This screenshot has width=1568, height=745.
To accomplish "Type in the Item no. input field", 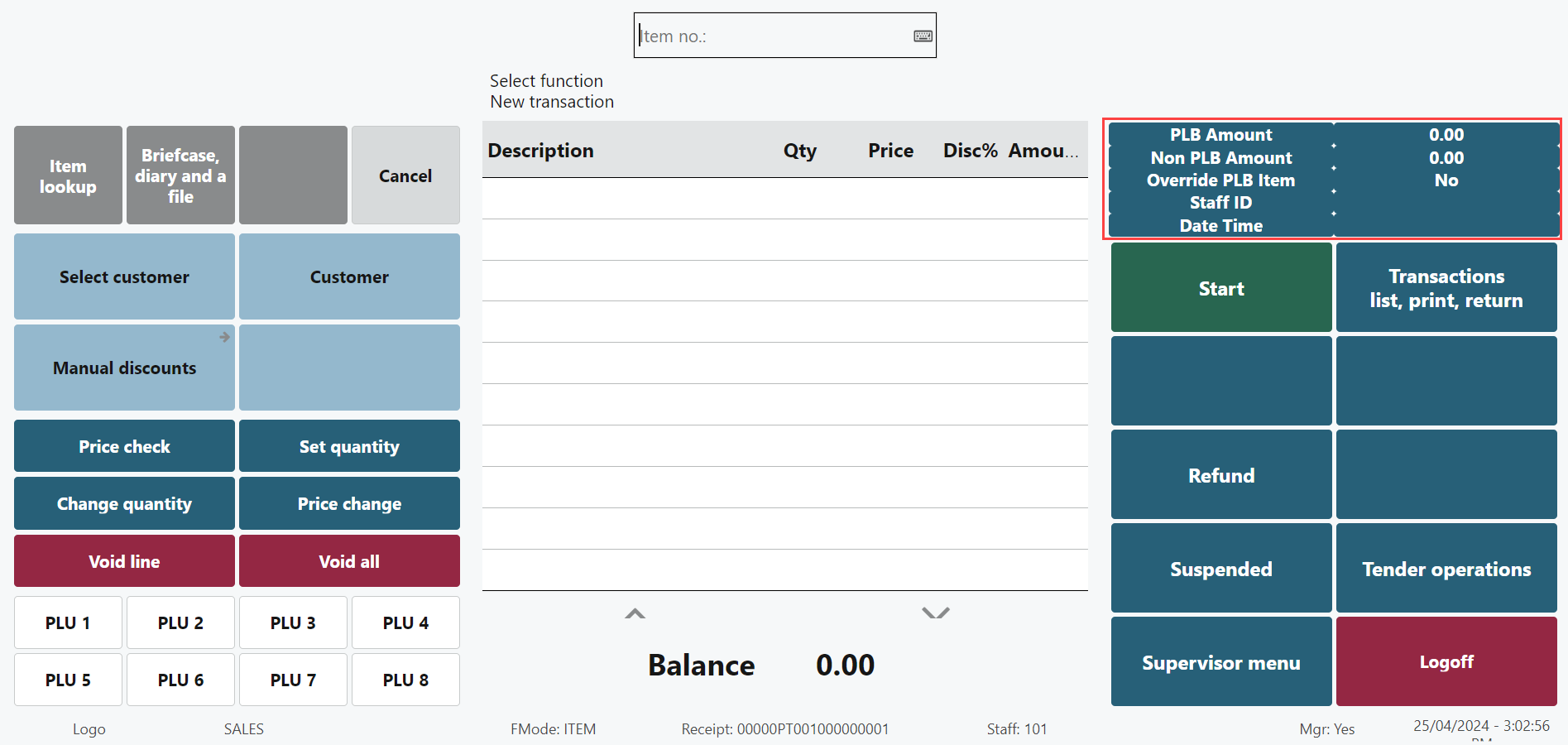I will tap(774, 36).
